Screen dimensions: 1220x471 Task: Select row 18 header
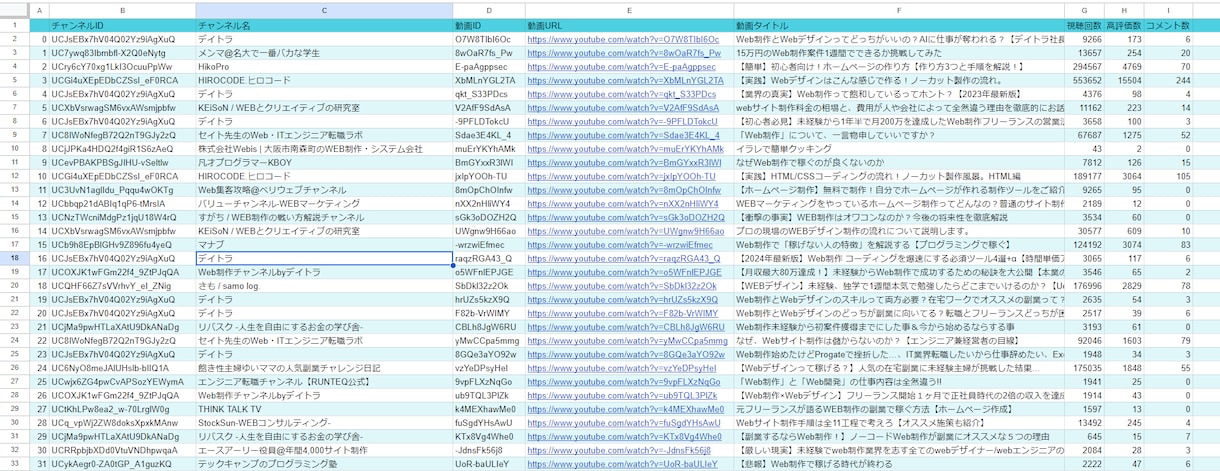(15, 258)
